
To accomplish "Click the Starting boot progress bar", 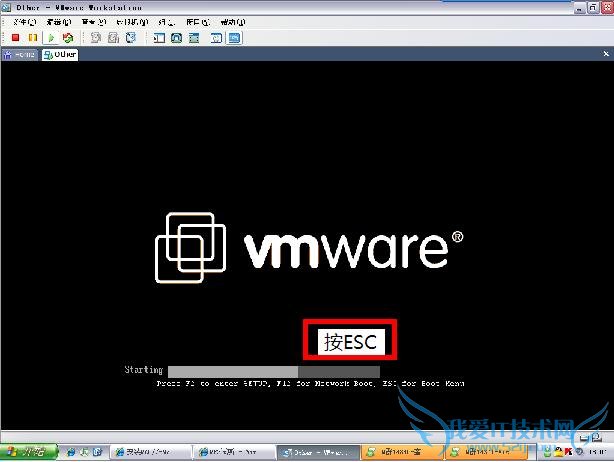I will (274, 372).
